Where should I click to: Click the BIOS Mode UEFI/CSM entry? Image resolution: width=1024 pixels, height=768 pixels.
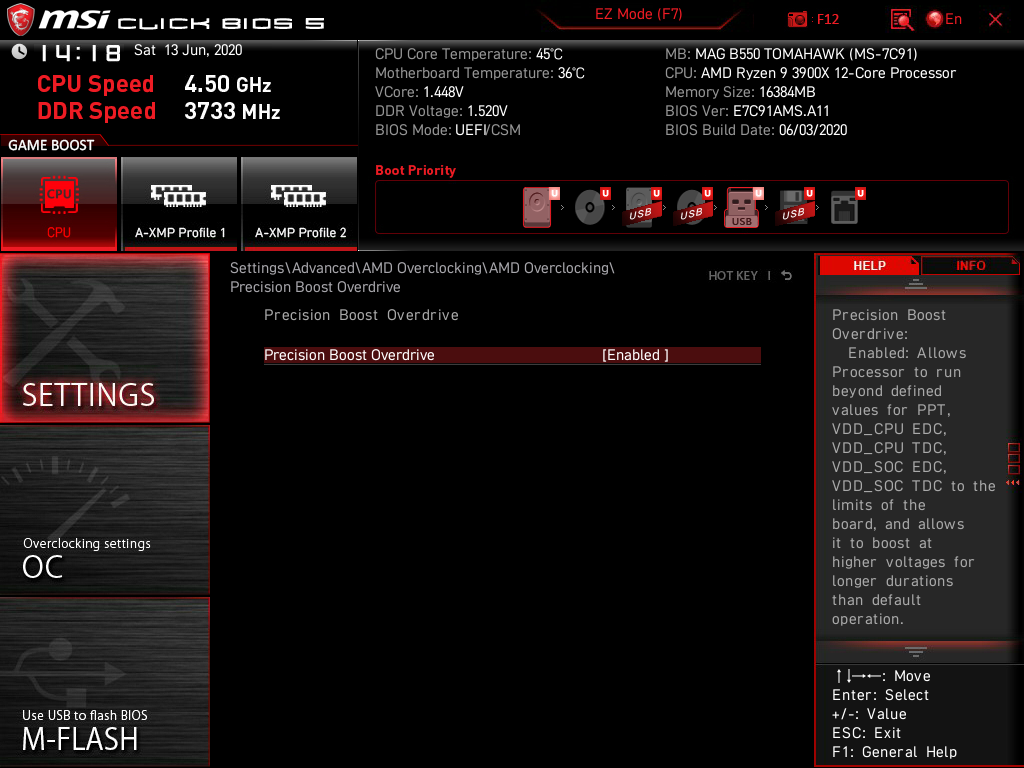447,130
